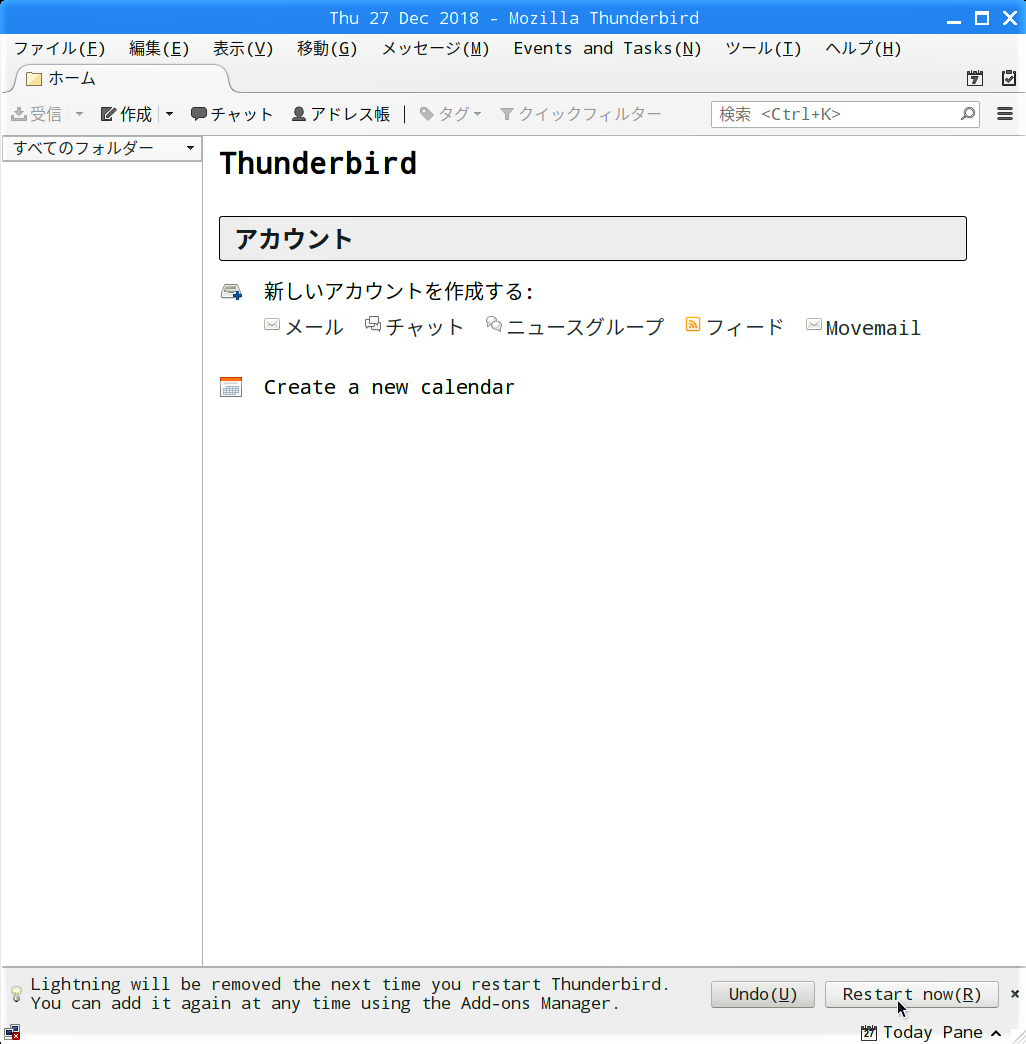Click the Thunderbird heading text

pos(318,163)
